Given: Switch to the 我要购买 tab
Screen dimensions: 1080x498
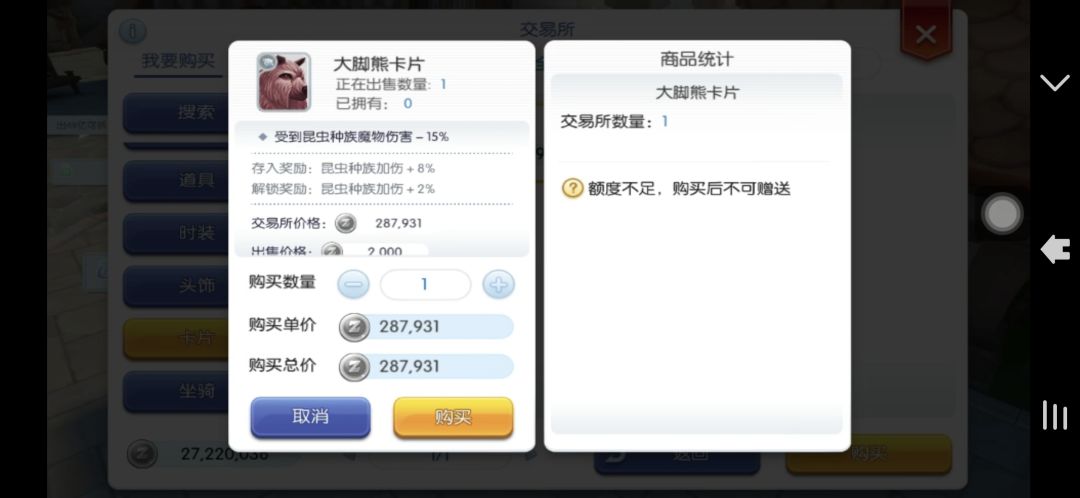Looking at the screenshot, I should pyautogui.click(x=178, y=61).
